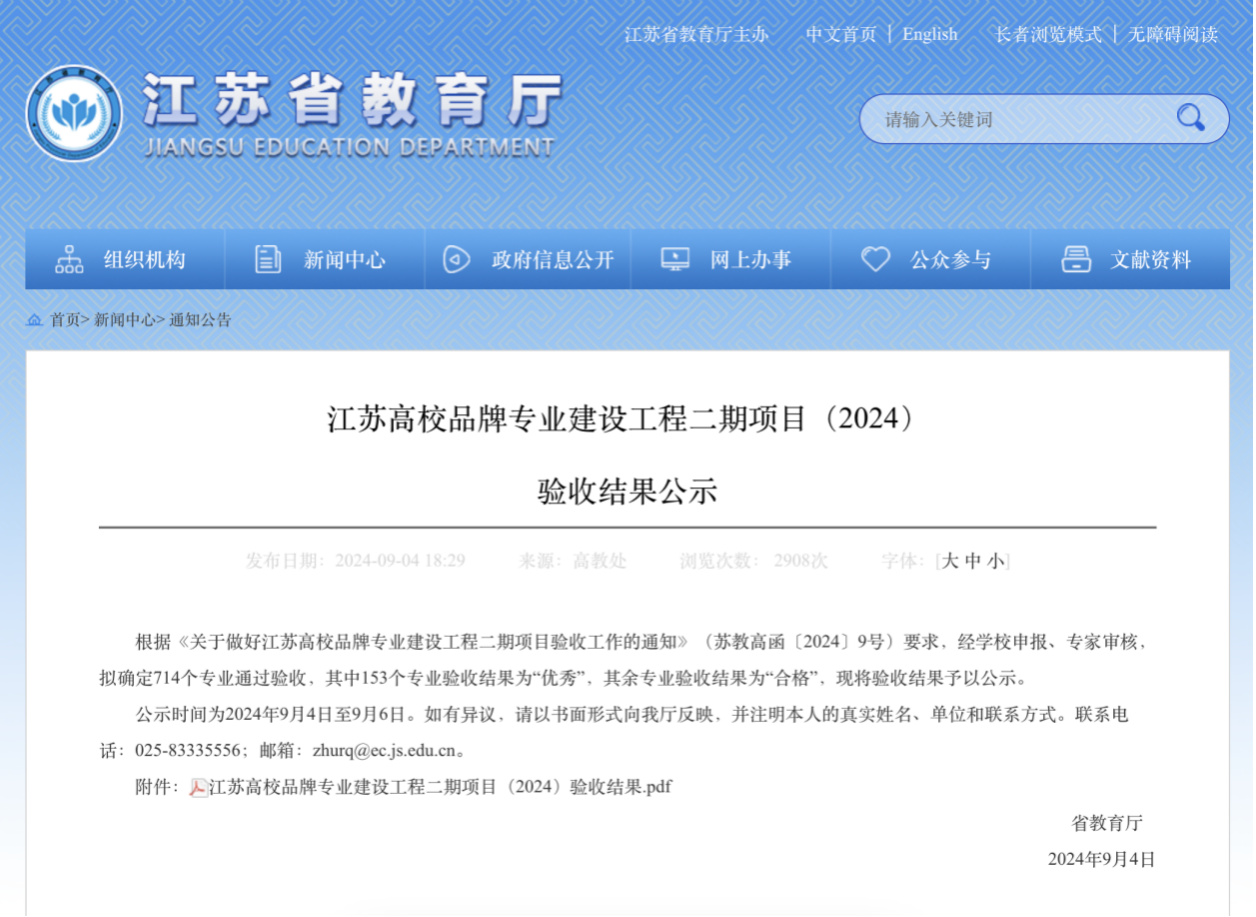Switch to the English site version
The height and width of the screenshot is (917, 1256).
(929, 34)
